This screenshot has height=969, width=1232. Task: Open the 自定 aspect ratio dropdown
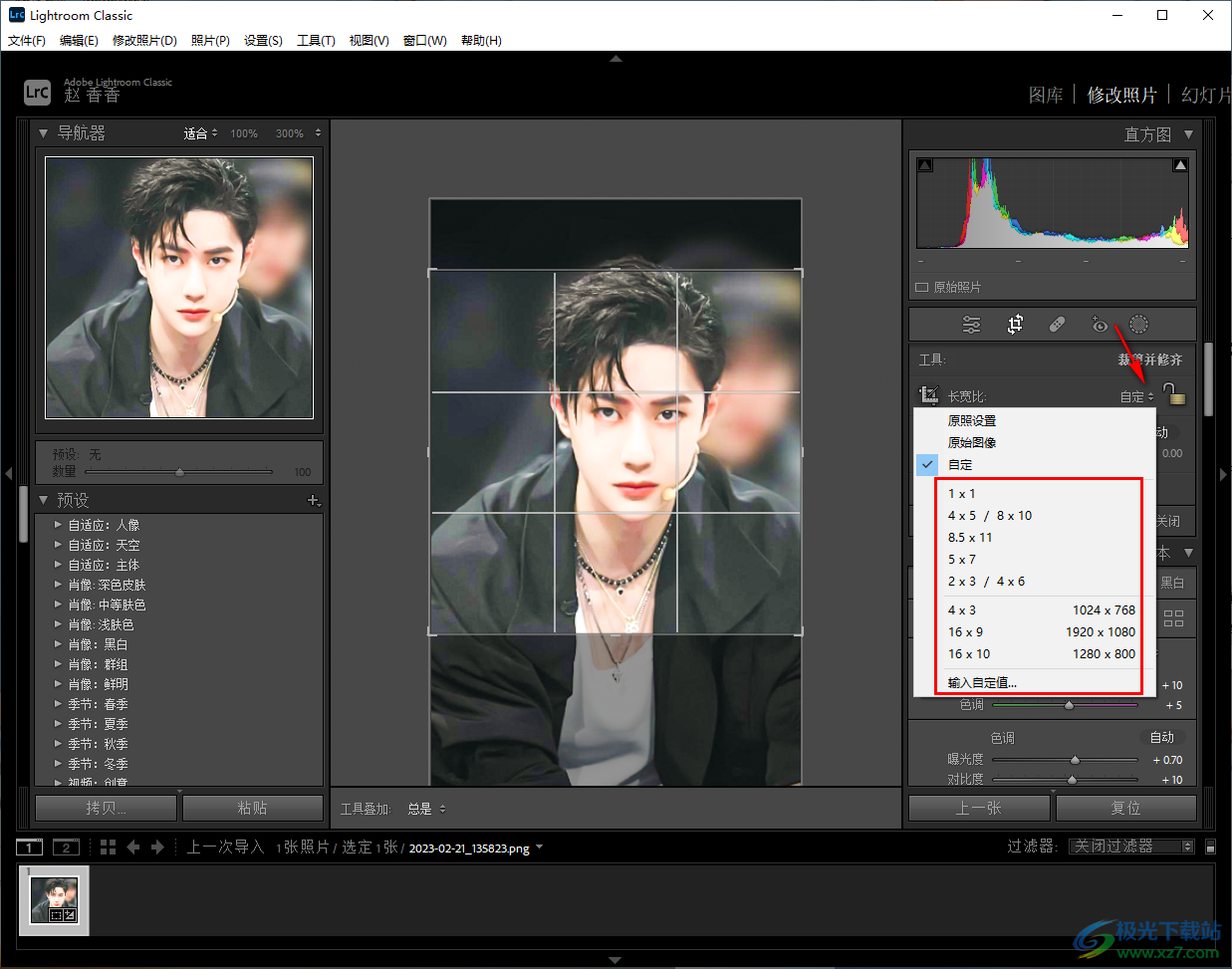tap(1136, 396)
